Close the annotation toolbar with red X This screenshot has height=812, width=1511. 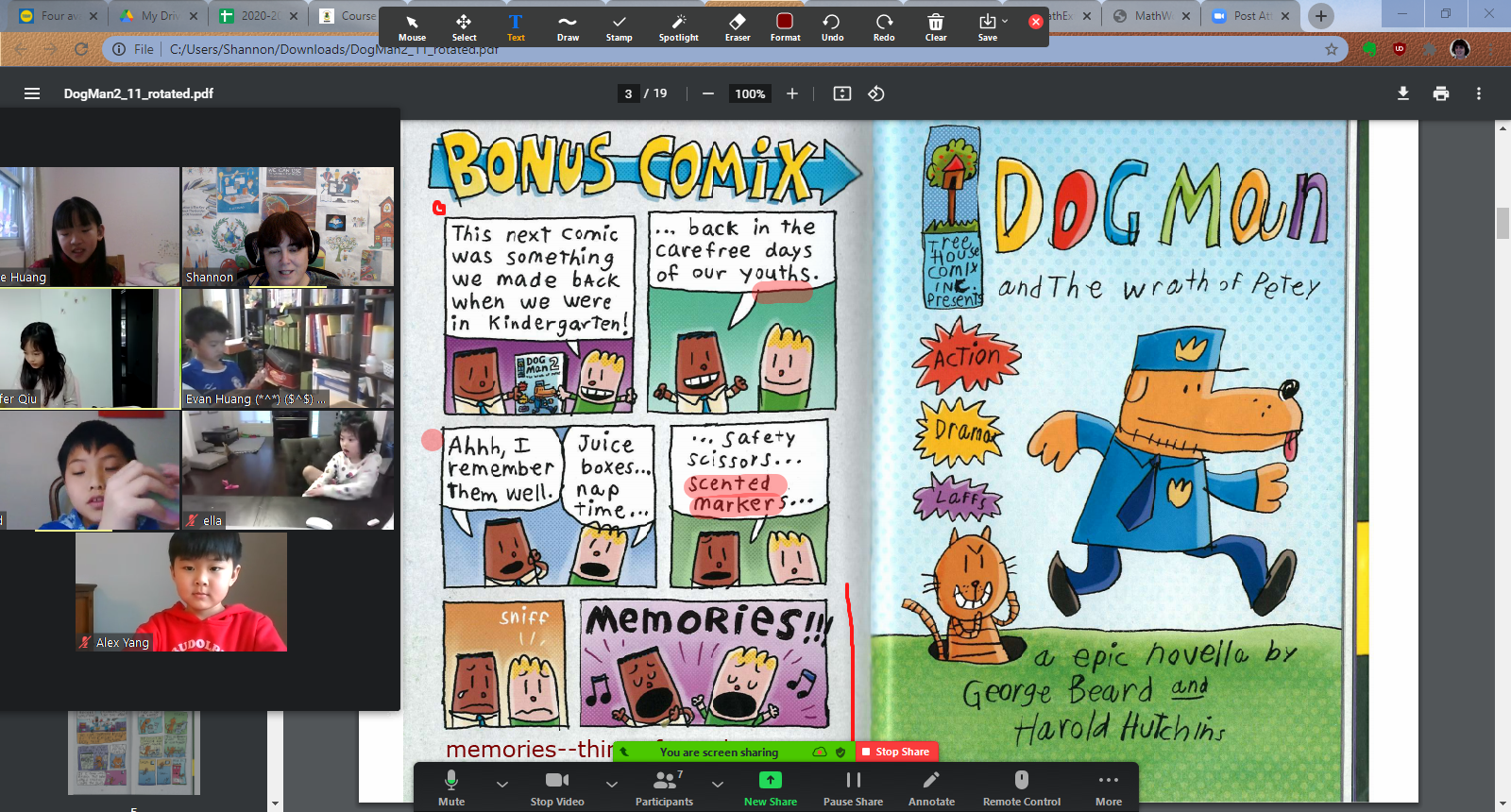click(x=1036, y=21)
